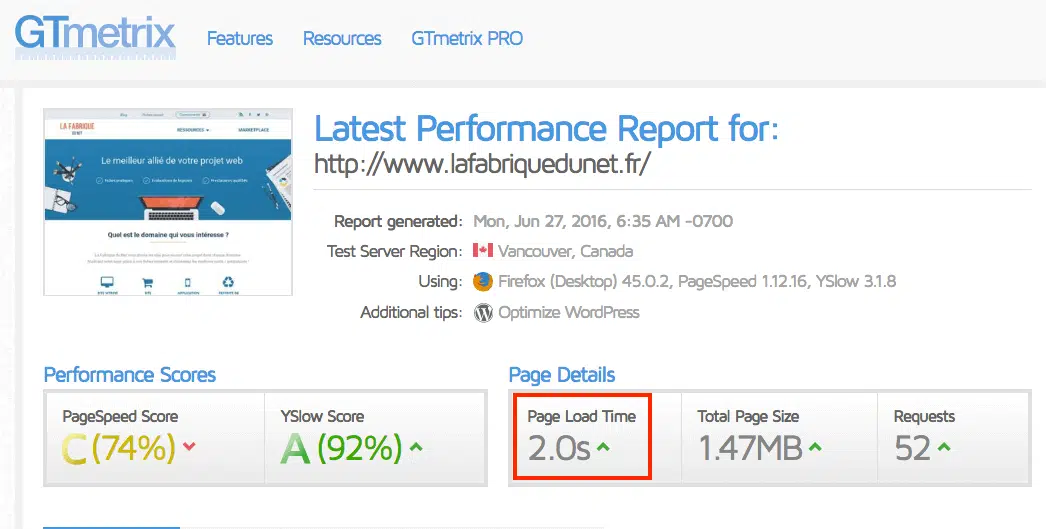Click the red PageSpeed down arrow
Viewport: 1046px width, 529px height.
190,446
